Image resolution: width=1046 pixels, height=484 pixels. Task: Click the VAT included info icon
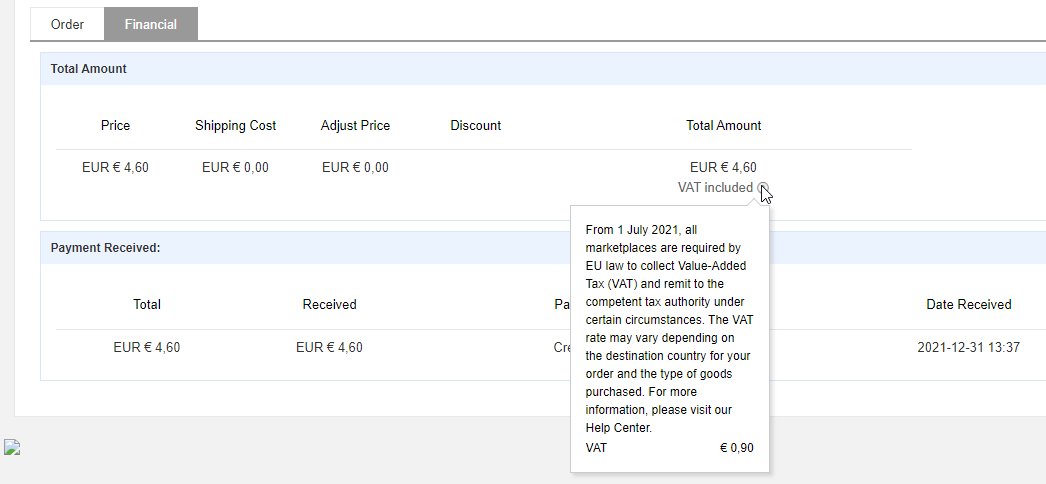coord(763,187)
